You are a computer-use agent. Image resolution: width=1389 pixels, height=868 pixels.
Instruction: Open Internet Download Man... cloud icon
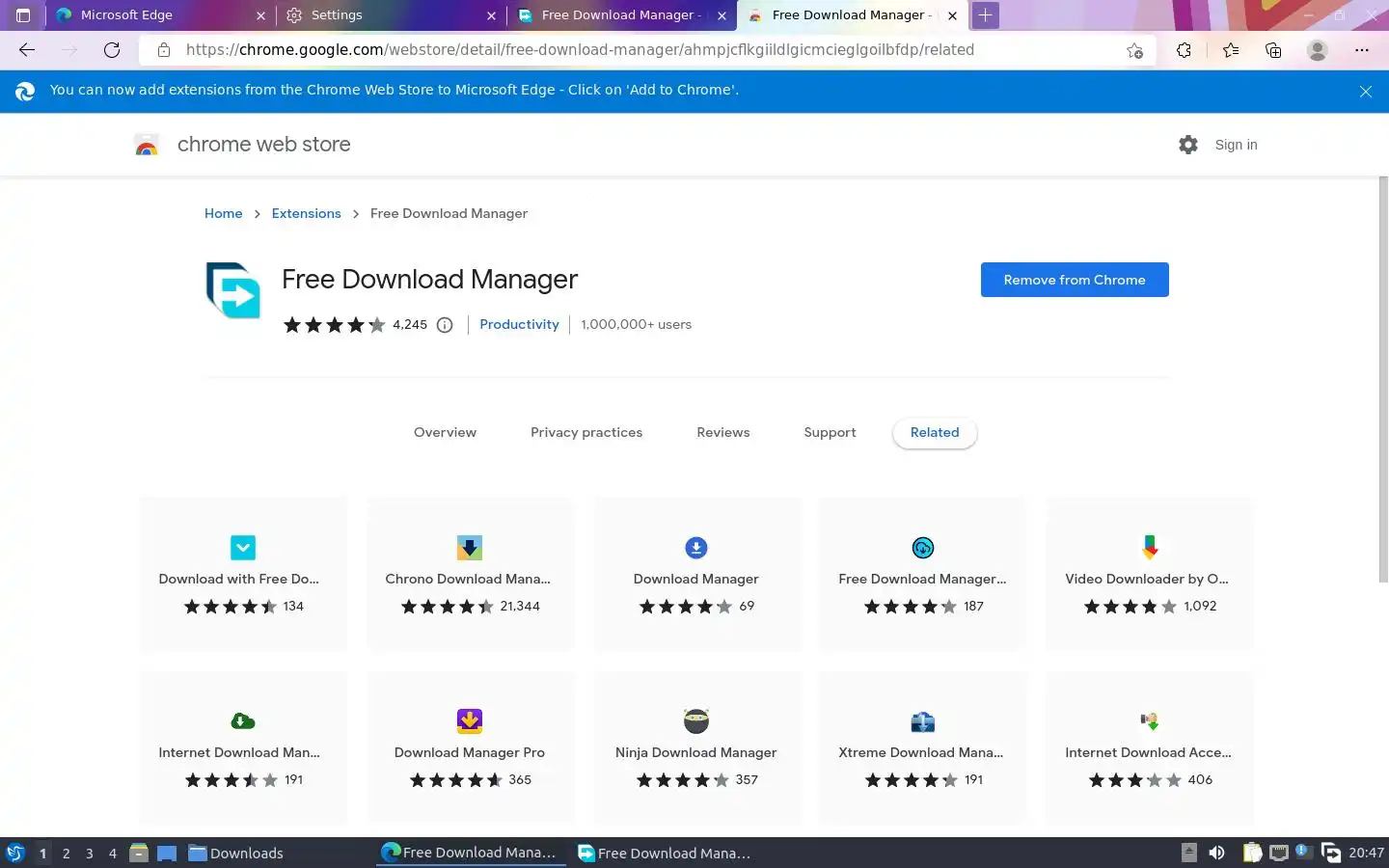[x=243, y=721]
